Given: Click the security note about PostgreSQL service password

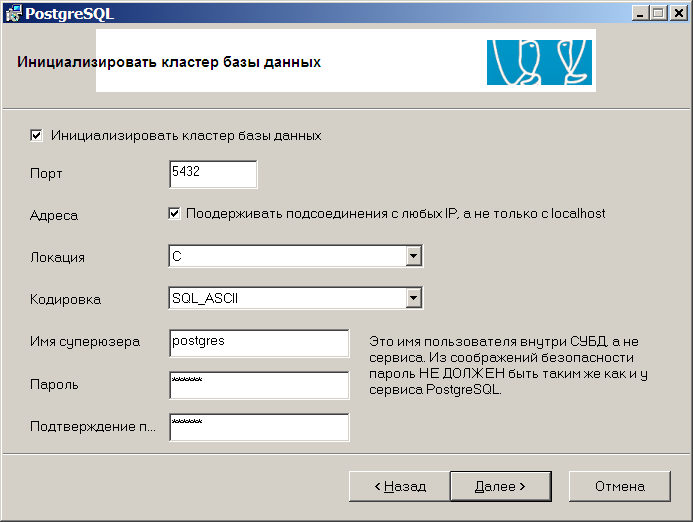Looking at the screenshot, I should click(508, 366).
